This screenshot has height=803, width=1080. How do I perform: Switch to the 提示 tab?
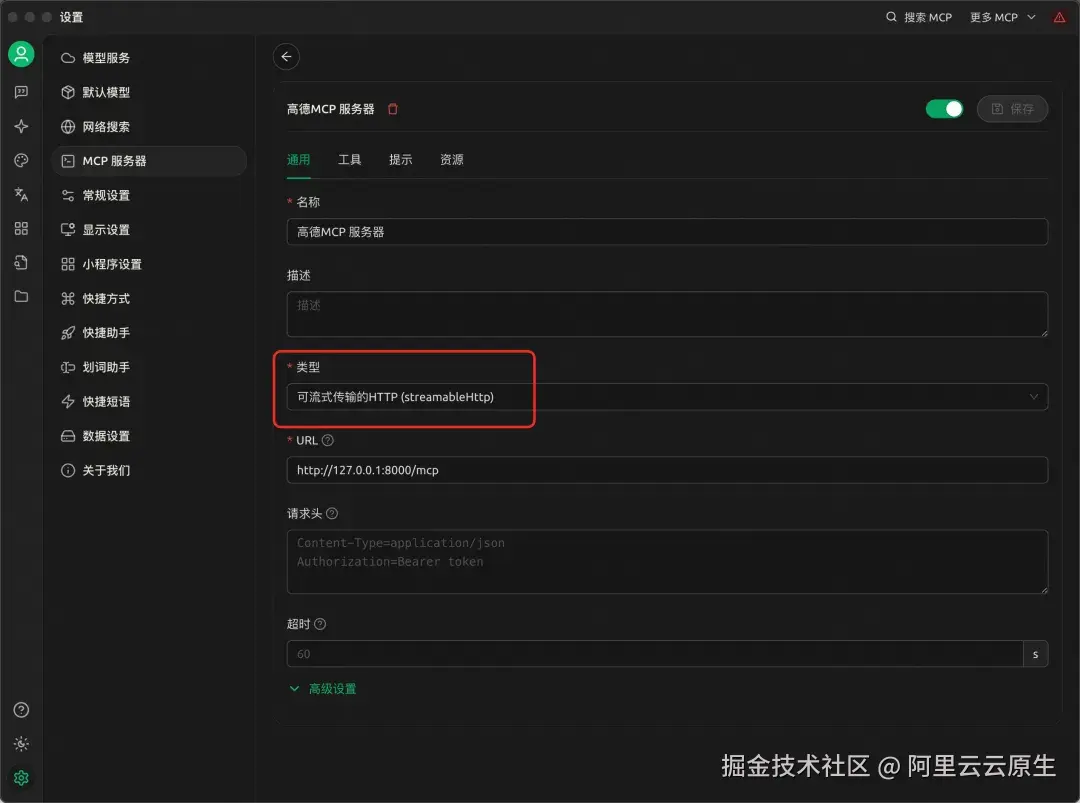click(400, 160)
